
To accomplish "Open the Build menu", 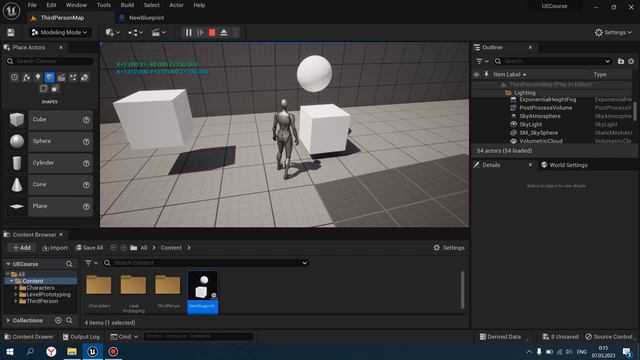I will [x=127, y=5].
